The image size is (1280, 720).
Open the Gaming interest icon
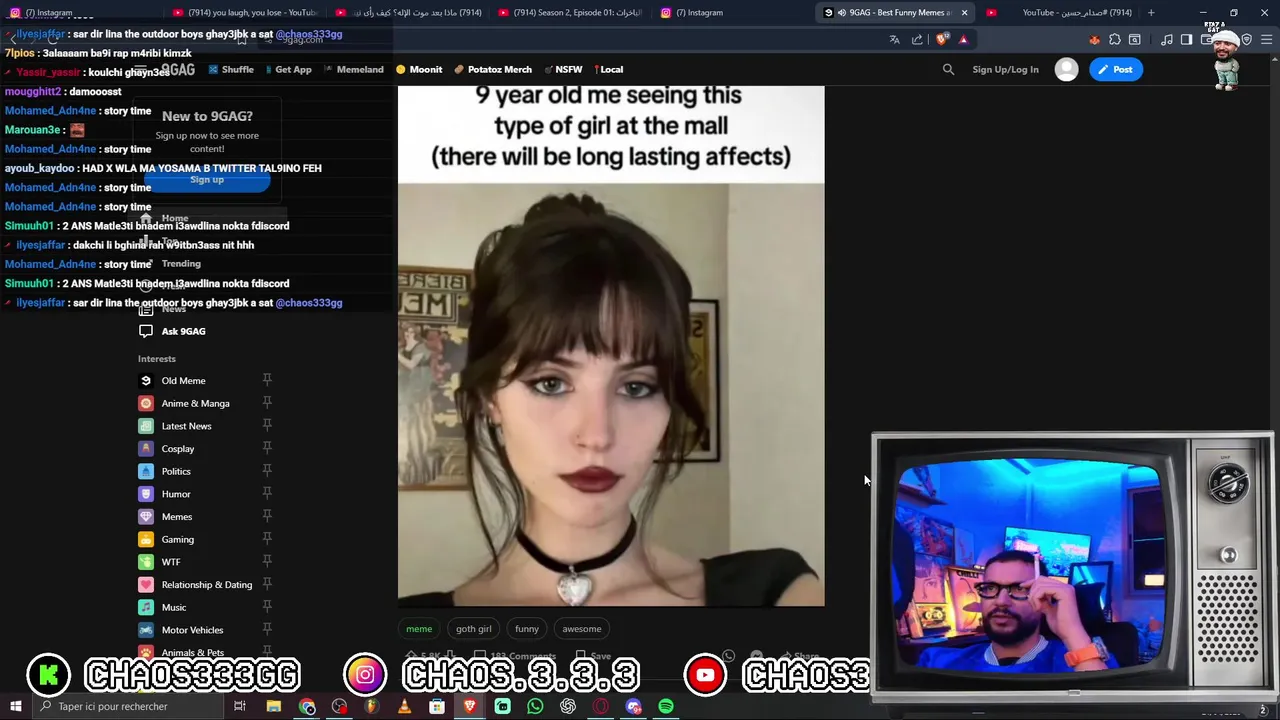[146, 539]
